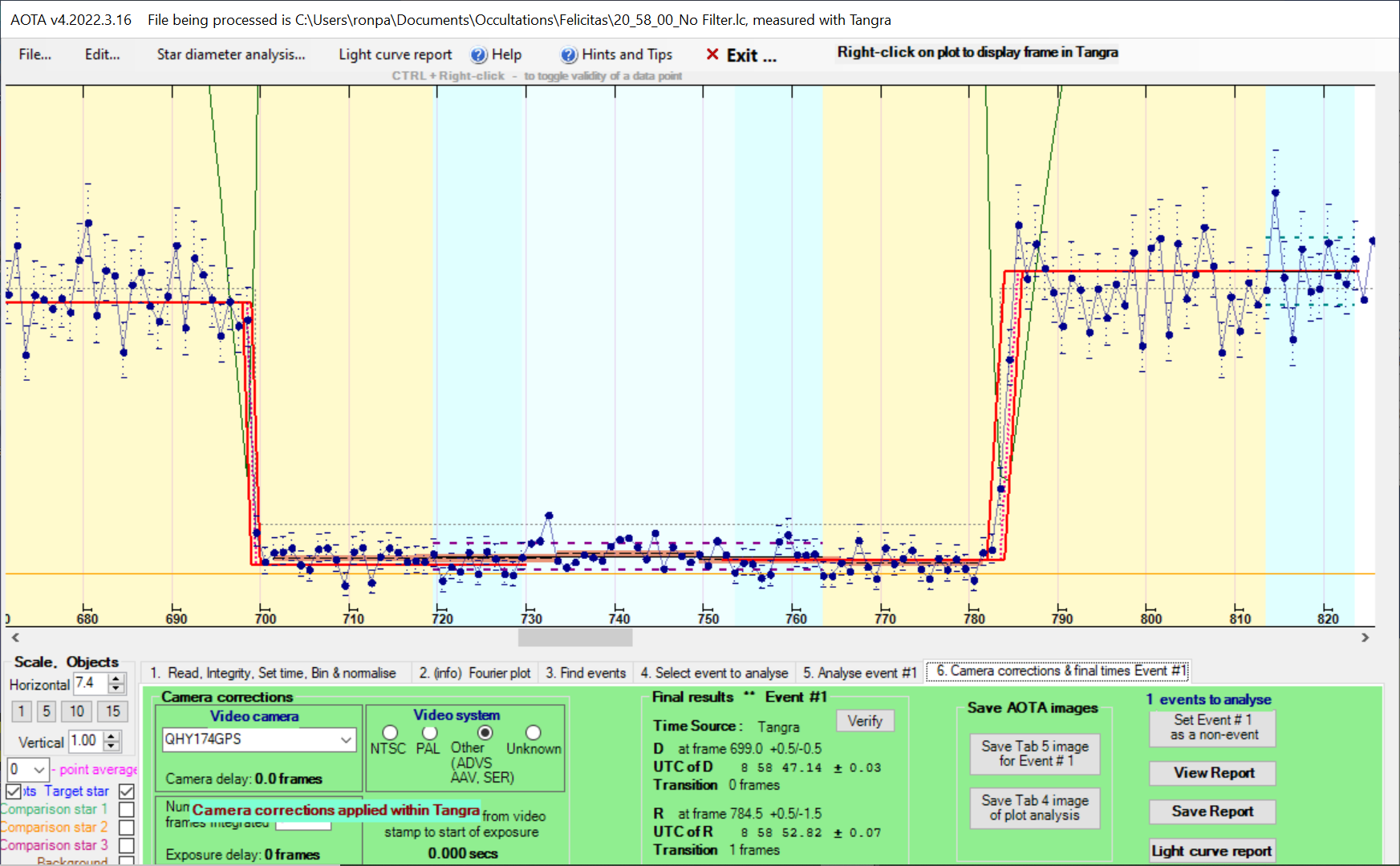
Task: Decrease Horizontal scale with down stepper
Action: click(x=117, y=689)
